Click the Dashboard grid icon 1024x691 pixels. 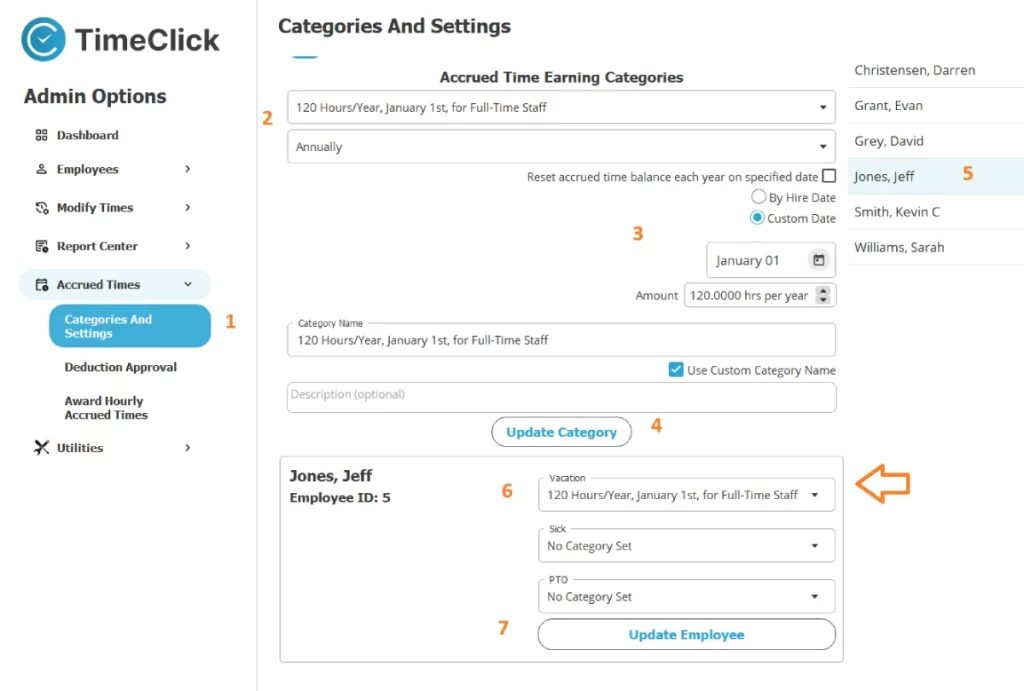[41, 135]
